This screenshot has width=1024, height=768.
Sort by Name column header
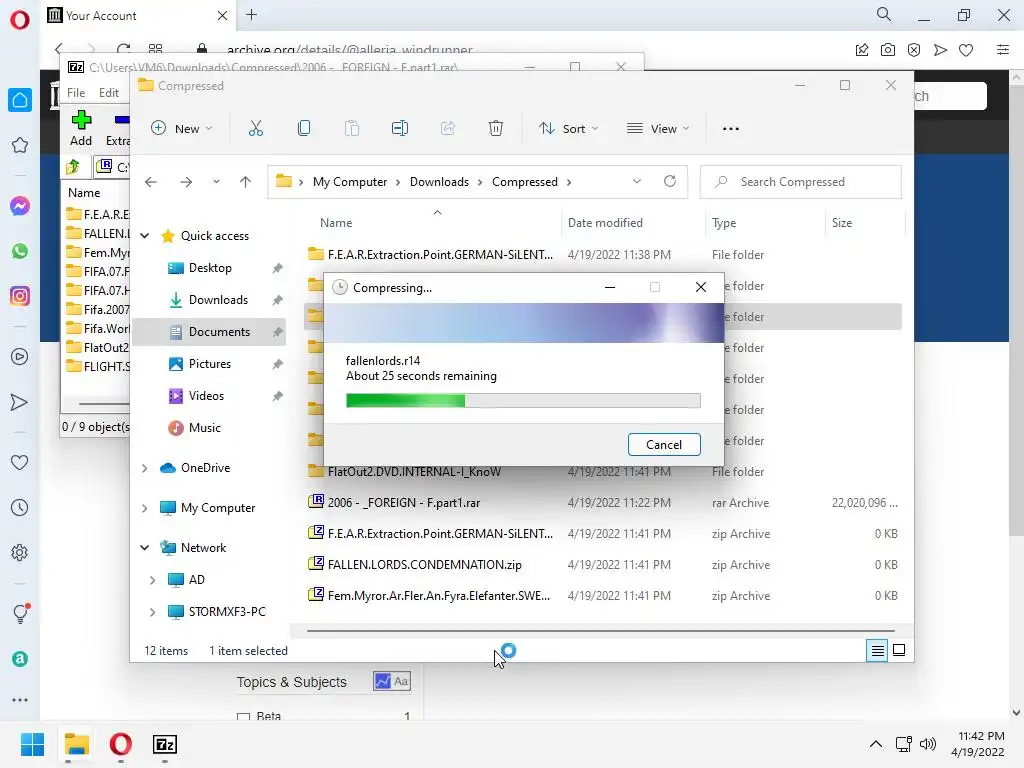tap(336, 223)
